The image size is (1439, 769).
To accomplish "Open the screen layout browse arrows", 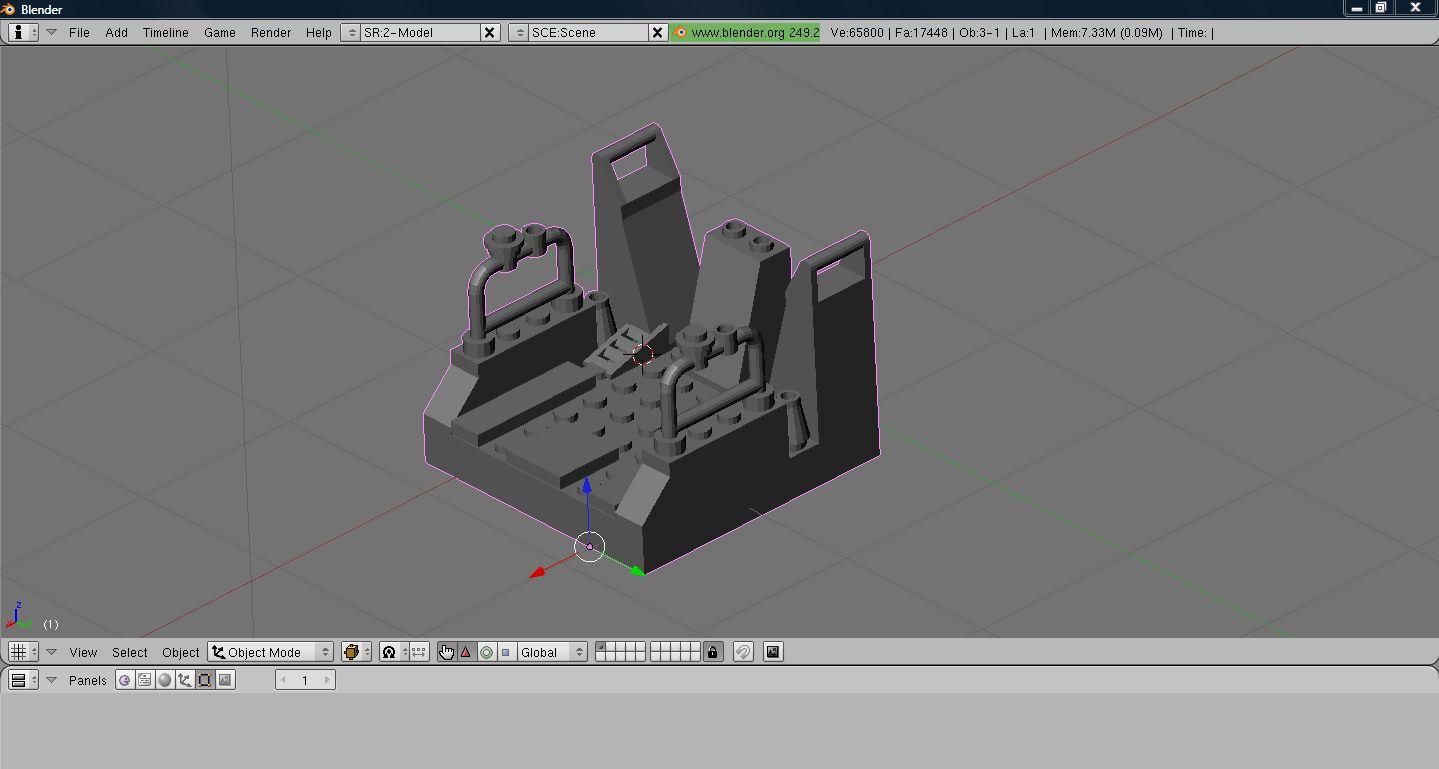I will click(351, 32).
